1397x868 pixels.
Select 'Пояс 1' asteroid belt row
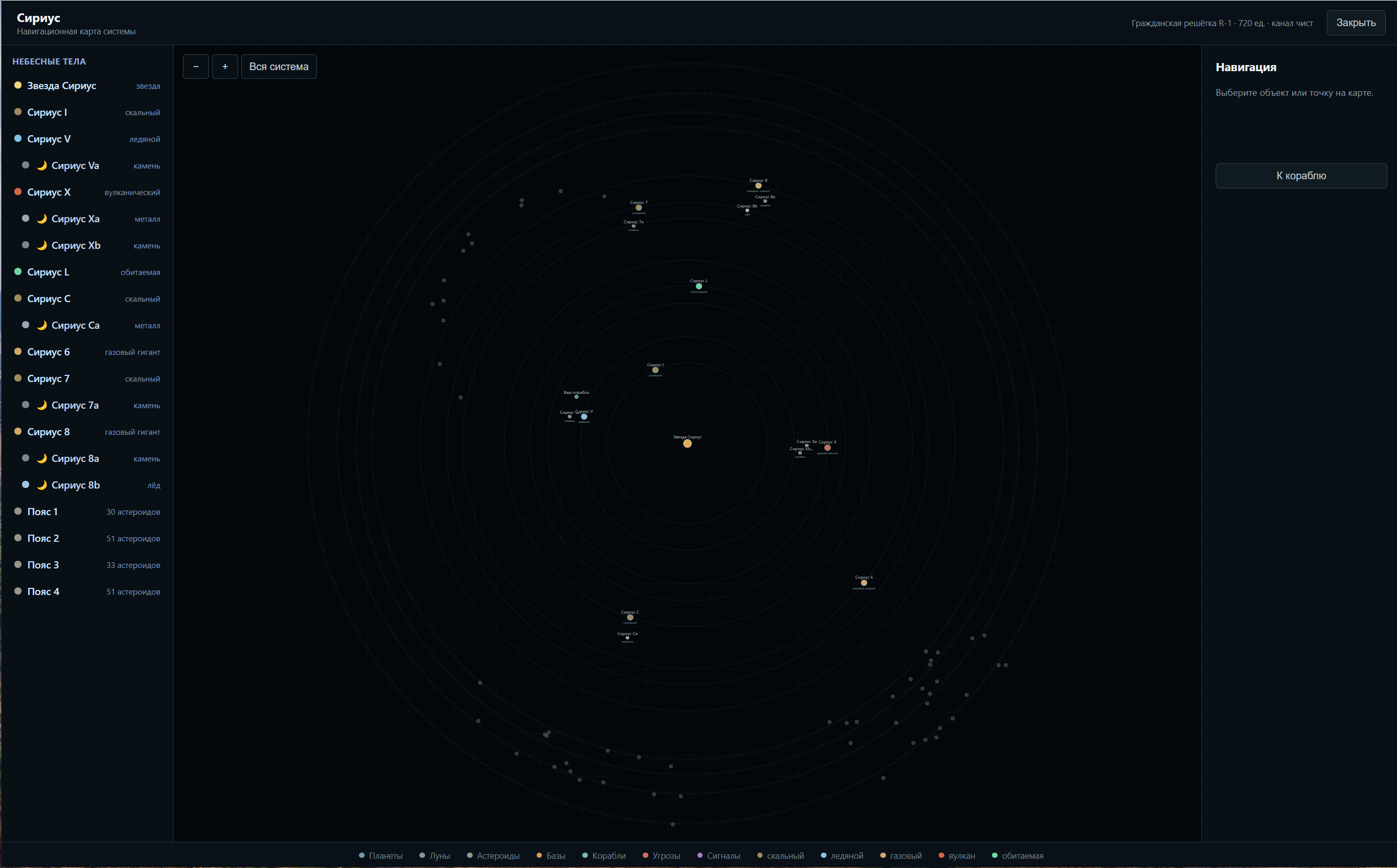87,512
